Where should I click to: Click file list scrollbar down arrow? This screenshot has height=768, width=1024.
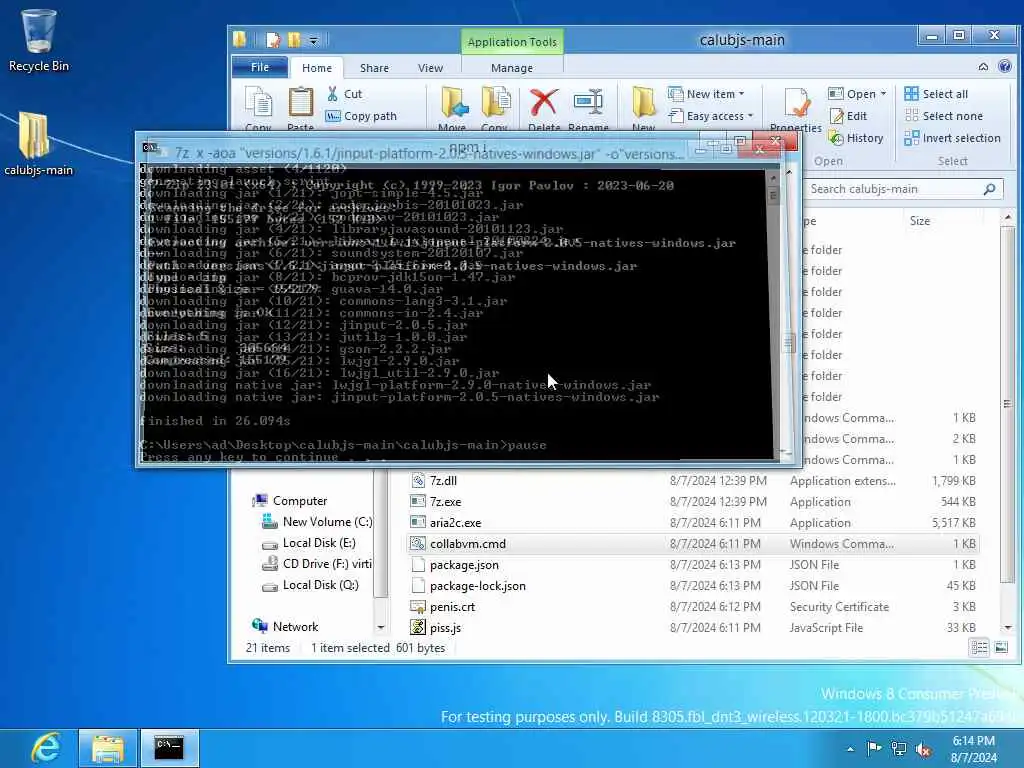1008,628
